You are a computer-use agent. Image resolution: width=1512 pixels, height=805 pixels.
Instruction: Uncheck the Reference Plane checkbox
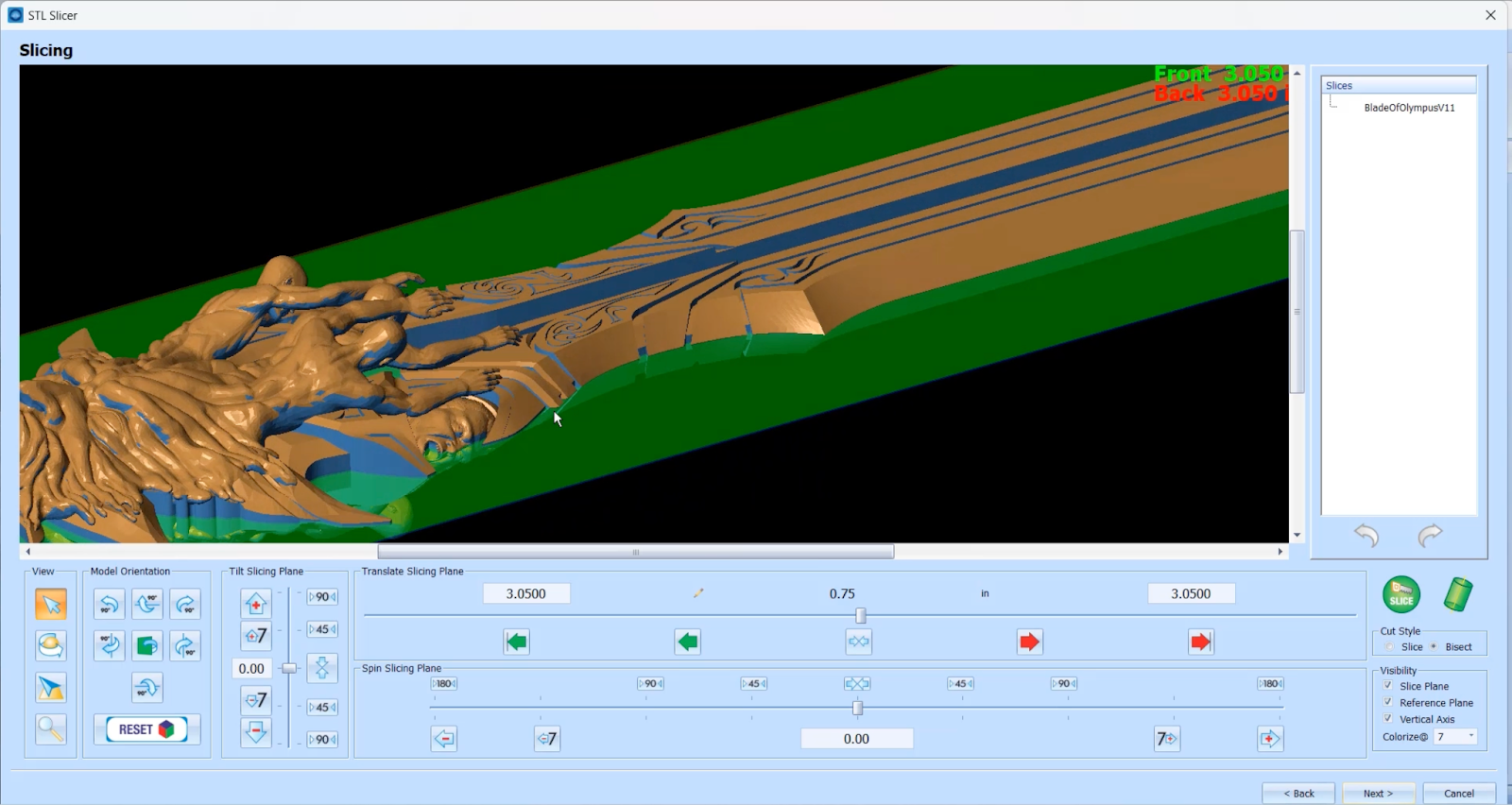tap(1388, 703)
